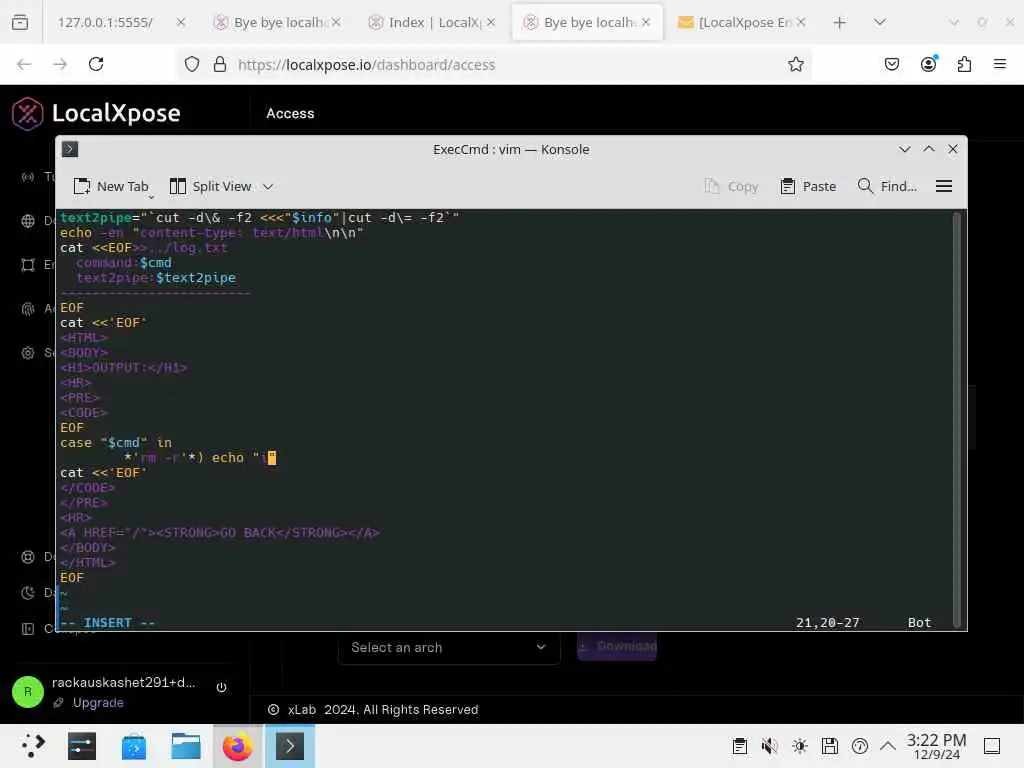Expand the Split View dropdown arrow
The image size is (1024, 768).
coord(268,187)
